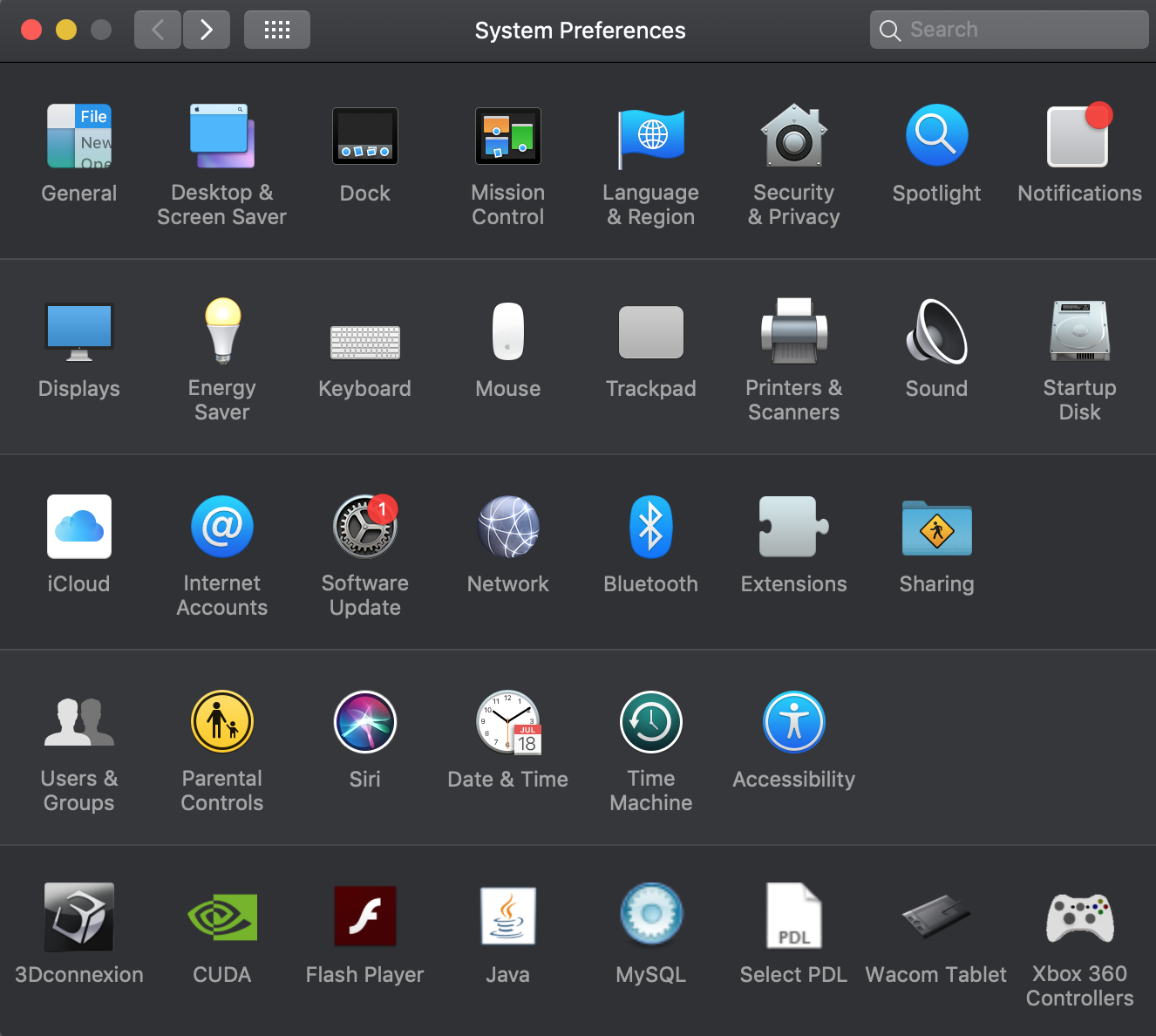Minimize the System Preferences window
Screen dimensions: 1156x1036
tap(66, 30)
